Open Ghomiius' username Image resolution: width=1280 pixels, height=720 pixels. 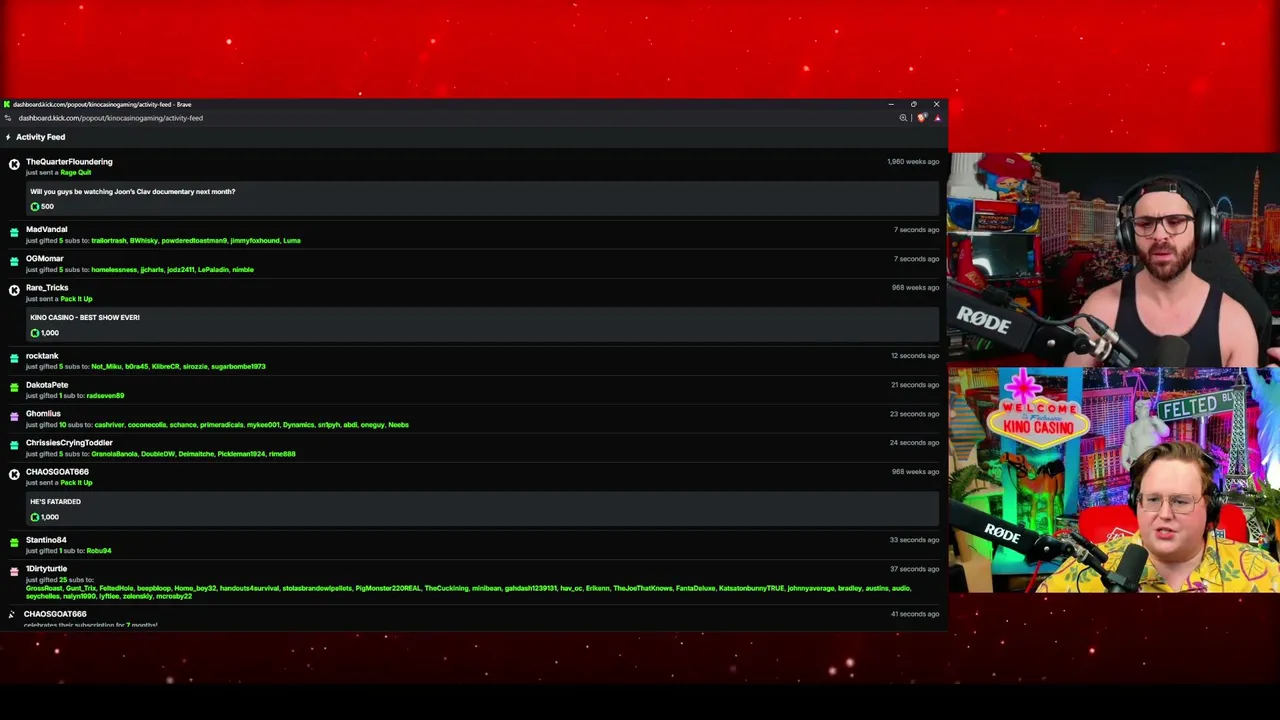pos(43,414)
